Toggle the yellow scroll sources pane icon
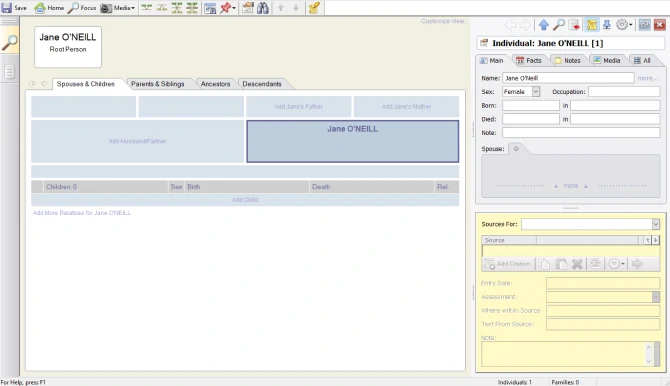This screenshot has width=670, height=386. point(592,25)
